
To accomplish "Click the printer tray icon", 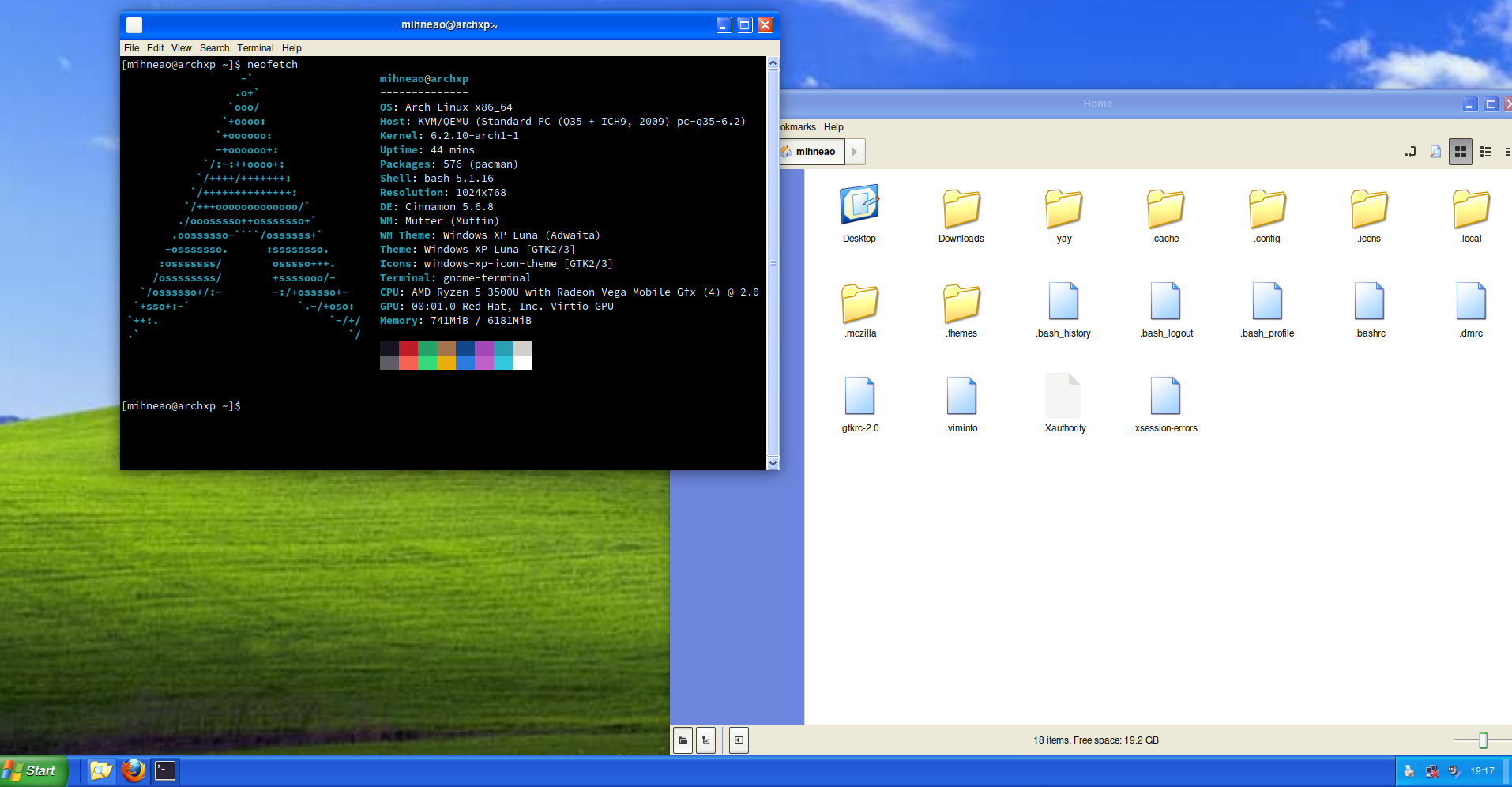I will [x=1409, y=771].
